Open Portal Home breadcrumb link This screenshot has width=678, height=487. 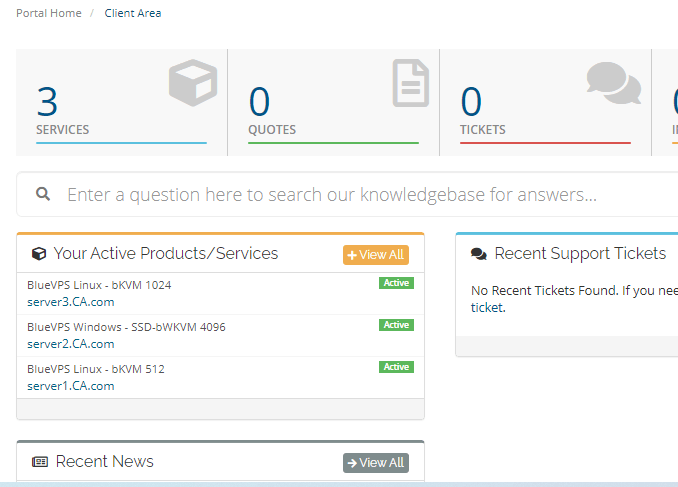[x=49, y=13]
